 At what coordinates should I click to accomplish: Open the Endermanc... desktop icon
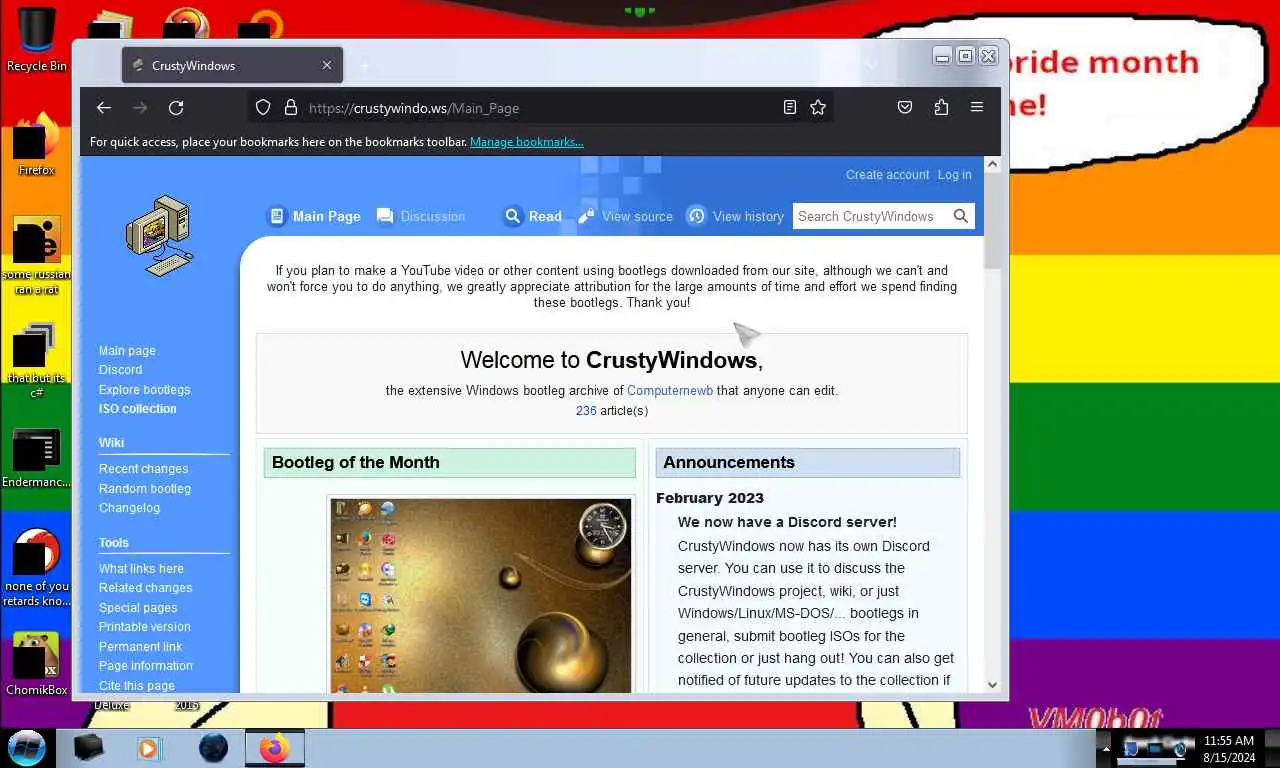36,459
